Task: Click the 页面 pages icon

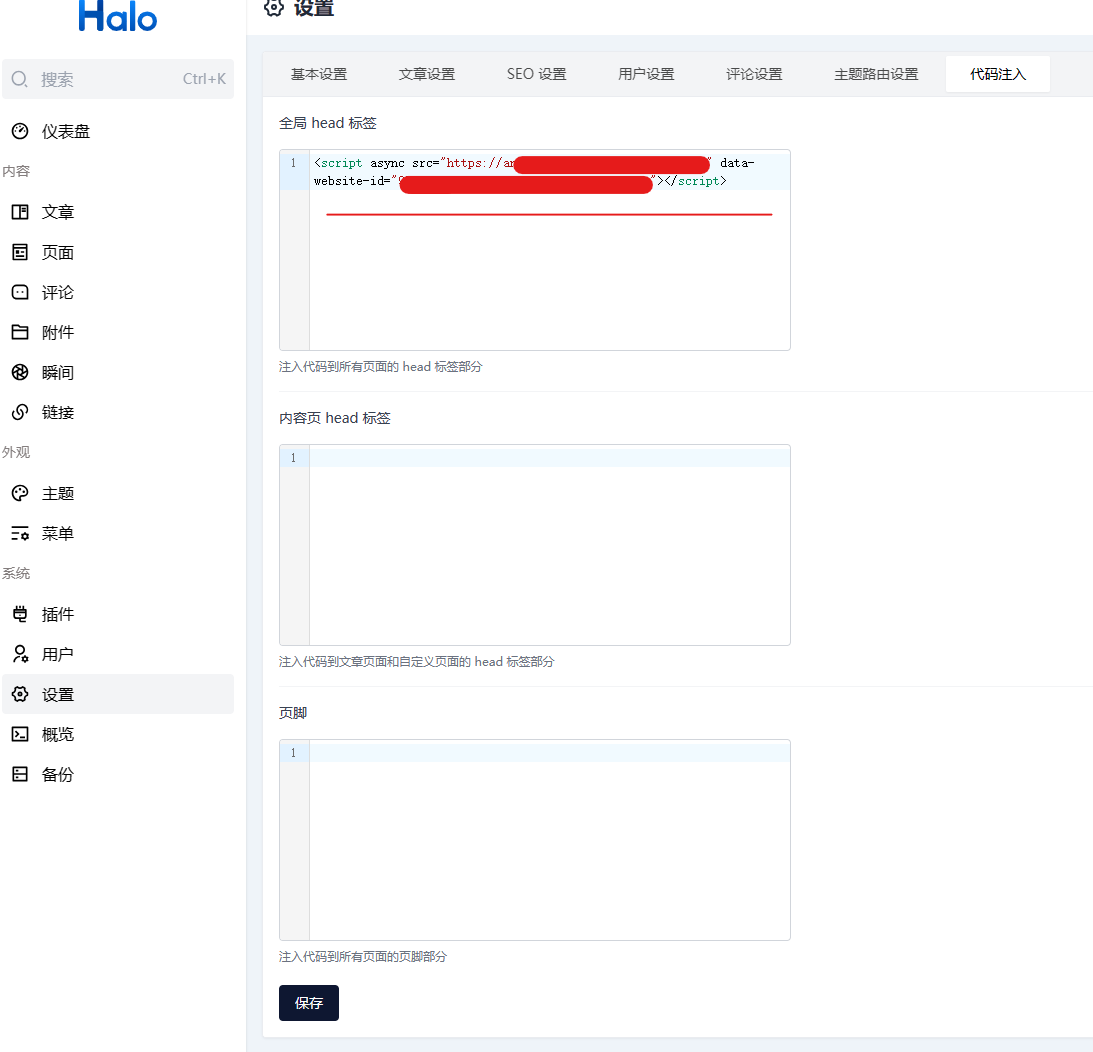Action: click(20, 252)
